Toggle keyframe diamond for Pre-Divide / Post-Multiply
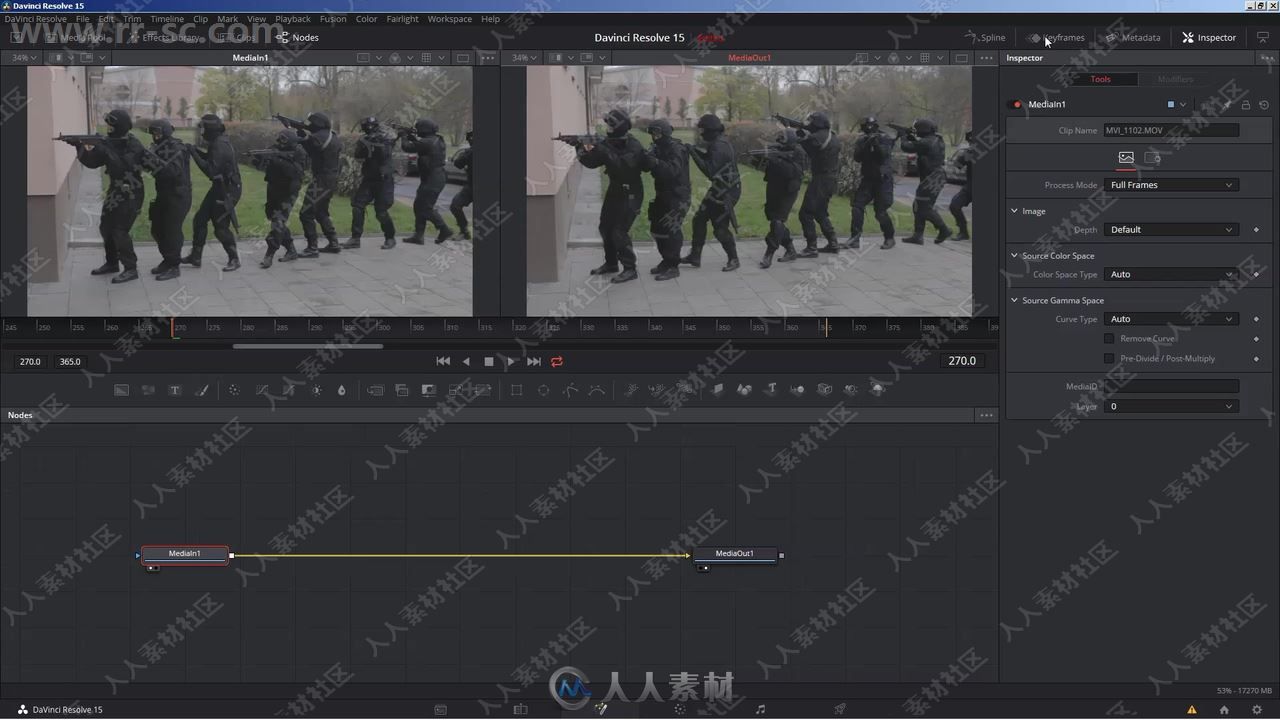 1257,358
